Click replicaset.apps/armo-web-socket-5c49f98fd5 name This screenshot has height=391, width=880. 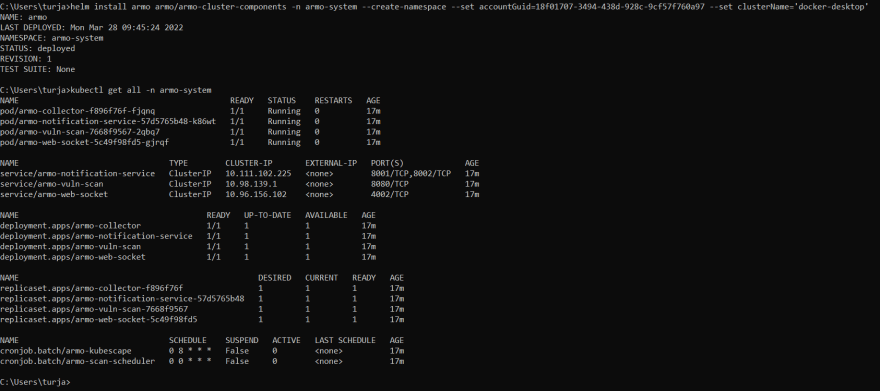point(99,319)
